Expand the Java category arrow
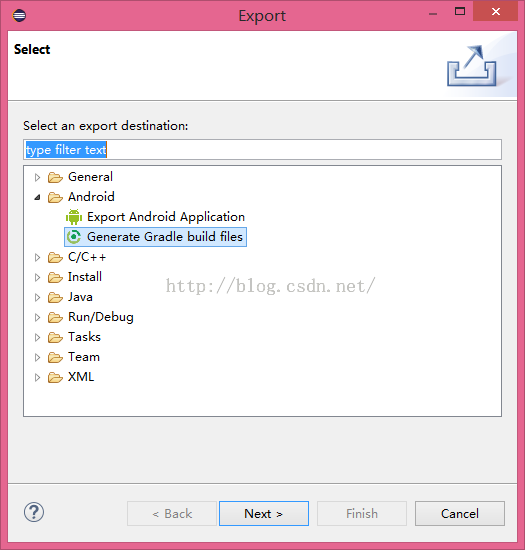Screen dimensions: 525x550 37,297
